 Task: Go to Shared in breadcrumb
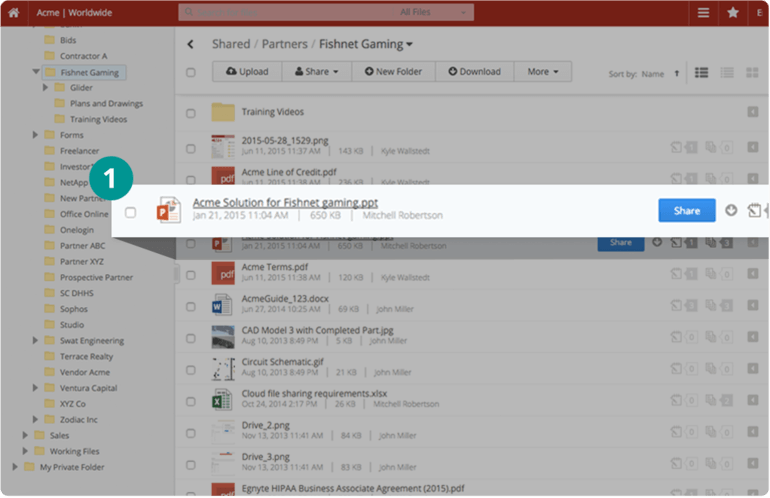pos(231,44)
